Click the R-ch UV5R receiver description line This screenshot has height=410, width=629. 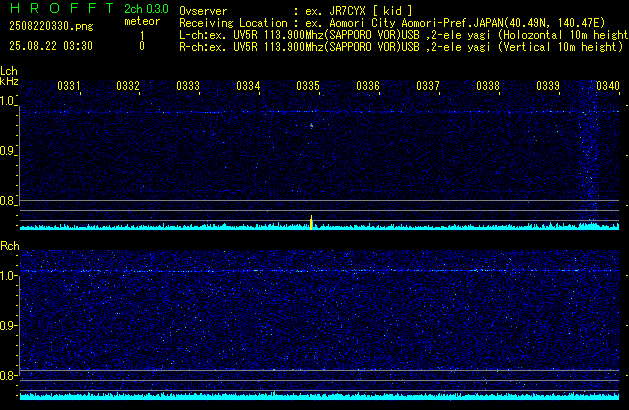pos(401,47)
